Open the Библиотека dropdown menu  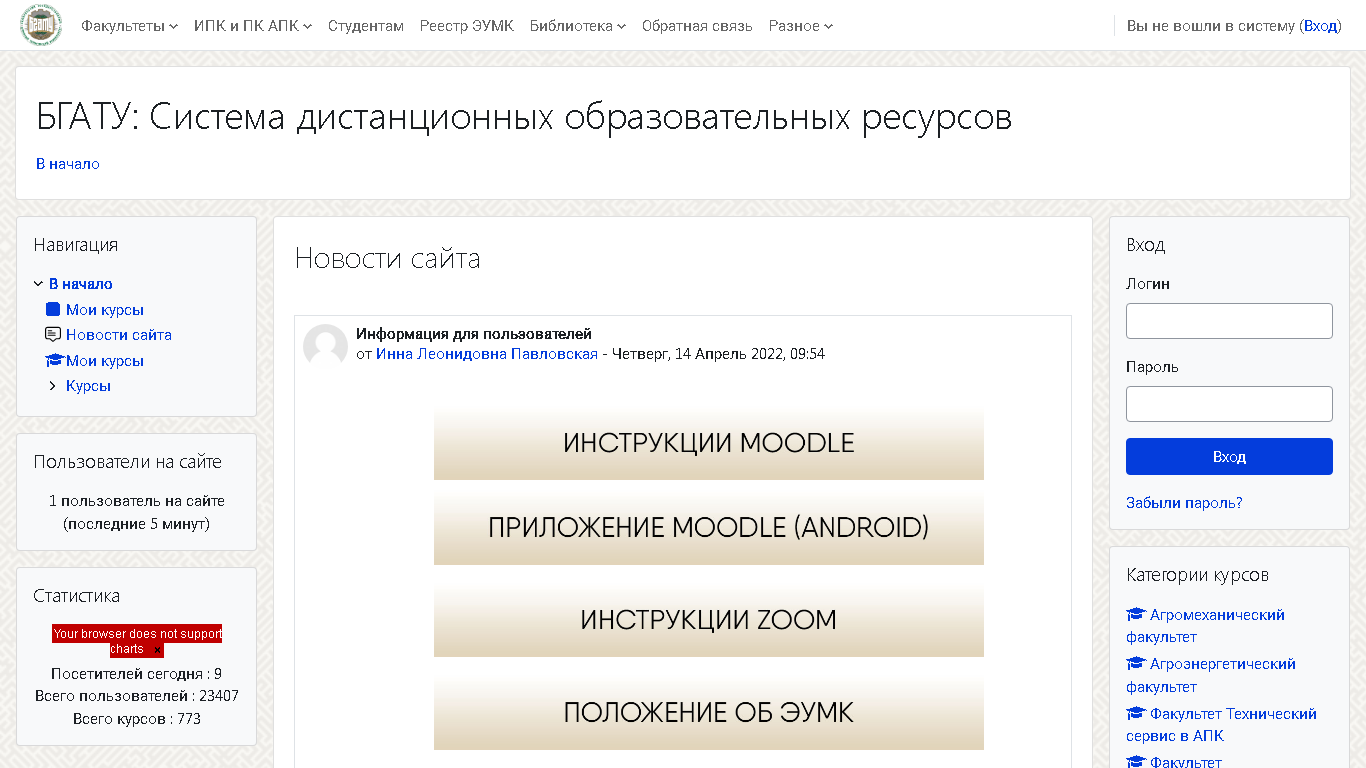click(x=578, y=26)
